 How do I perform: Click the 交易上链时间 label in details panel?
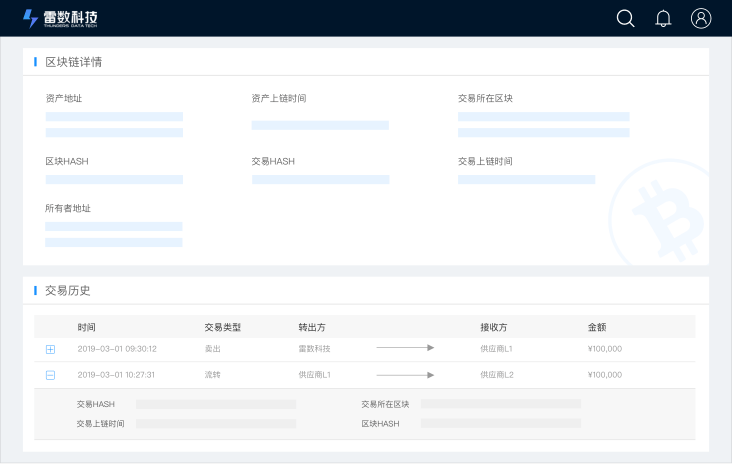click(x=485, y=161)
